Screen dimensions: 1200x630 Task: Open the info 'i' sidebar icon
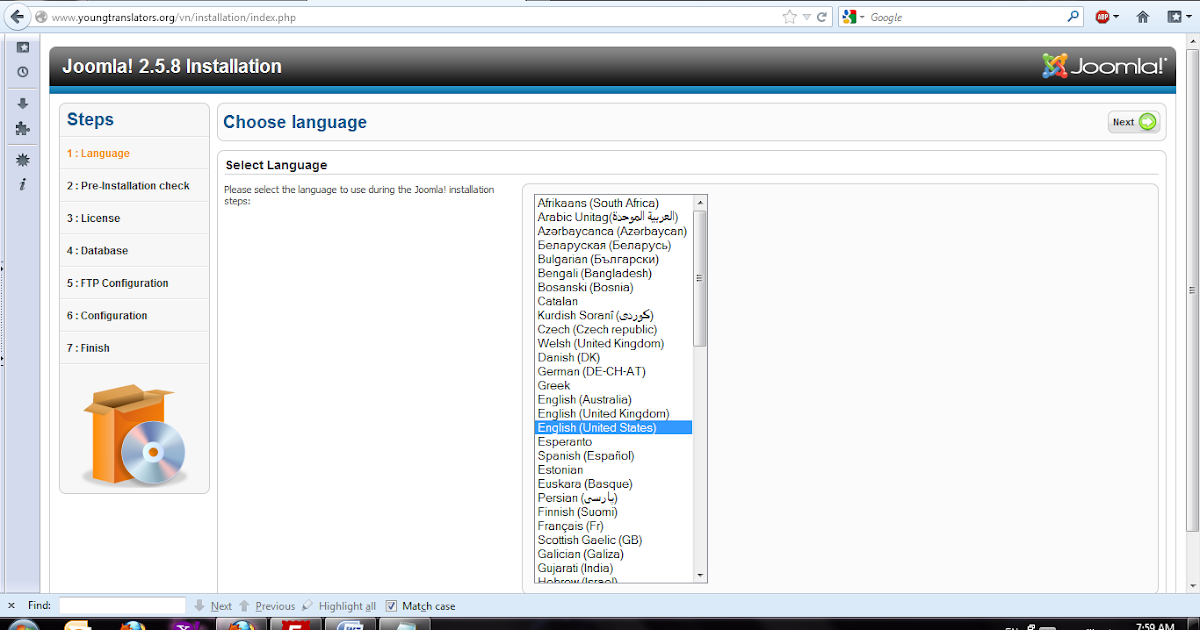(x=22, y=184)
